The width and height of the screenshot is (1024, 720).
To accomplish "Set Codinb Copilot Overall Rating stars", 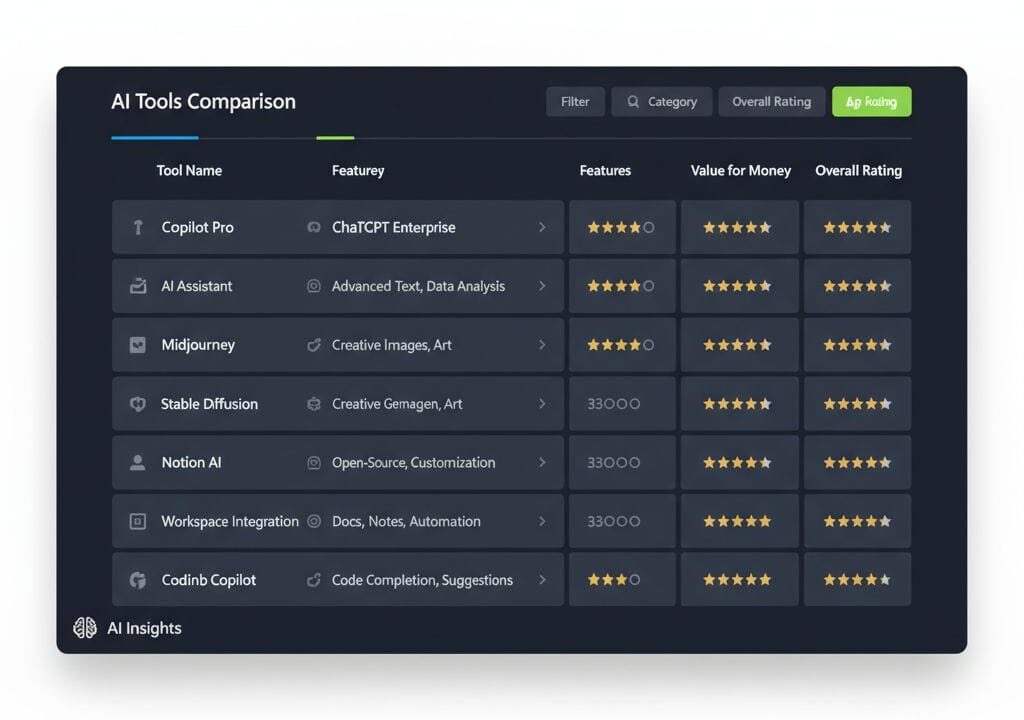I will 857,580.
